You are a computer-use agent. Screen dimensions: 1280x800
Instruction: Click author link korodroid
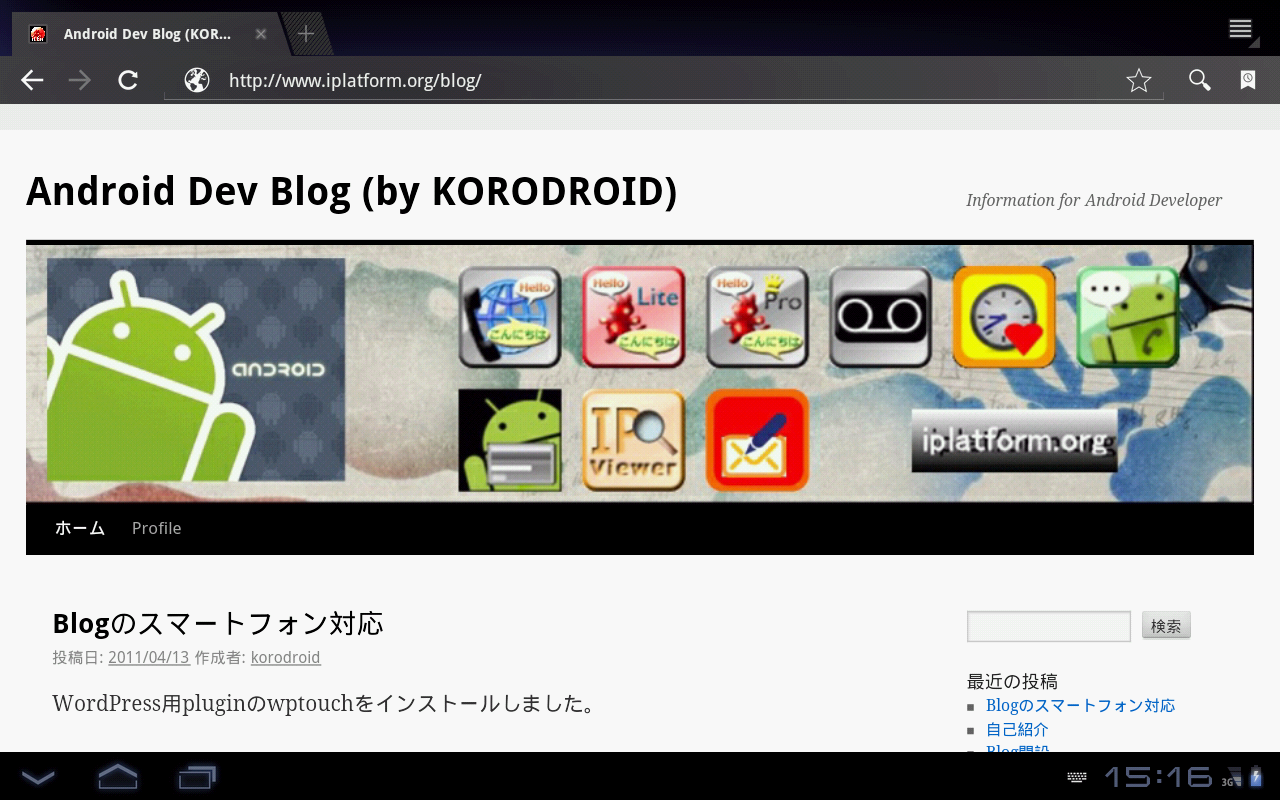(x=285, y=657)
